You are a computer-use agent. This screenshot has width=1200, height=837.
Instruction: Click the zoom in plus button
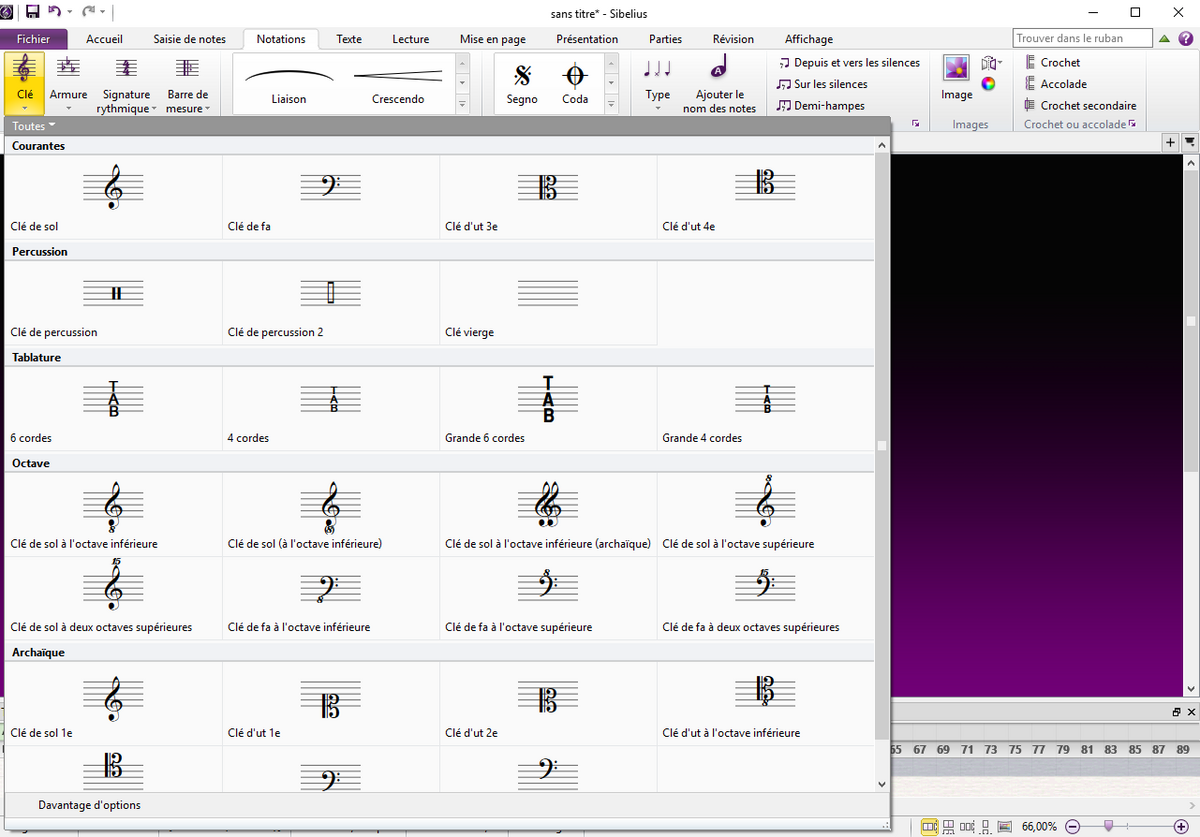click(x=1181, y=826)
